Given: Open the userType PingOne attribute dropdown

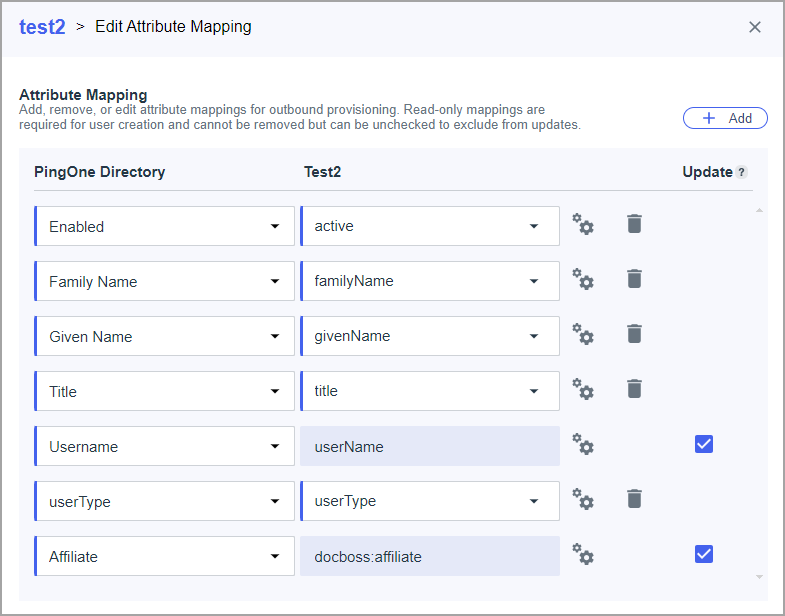Looking at the screenshot, I should tap(165, 501).
